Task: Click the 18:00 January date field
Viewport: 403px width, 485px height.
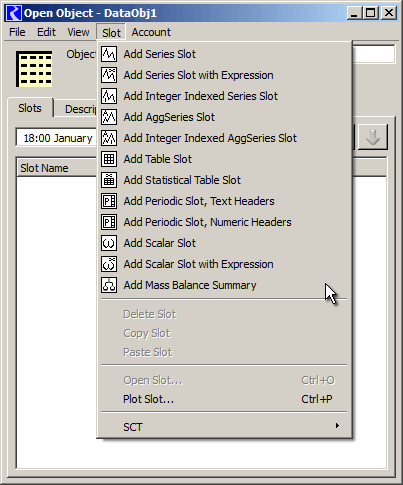Action: pos(57,138)
